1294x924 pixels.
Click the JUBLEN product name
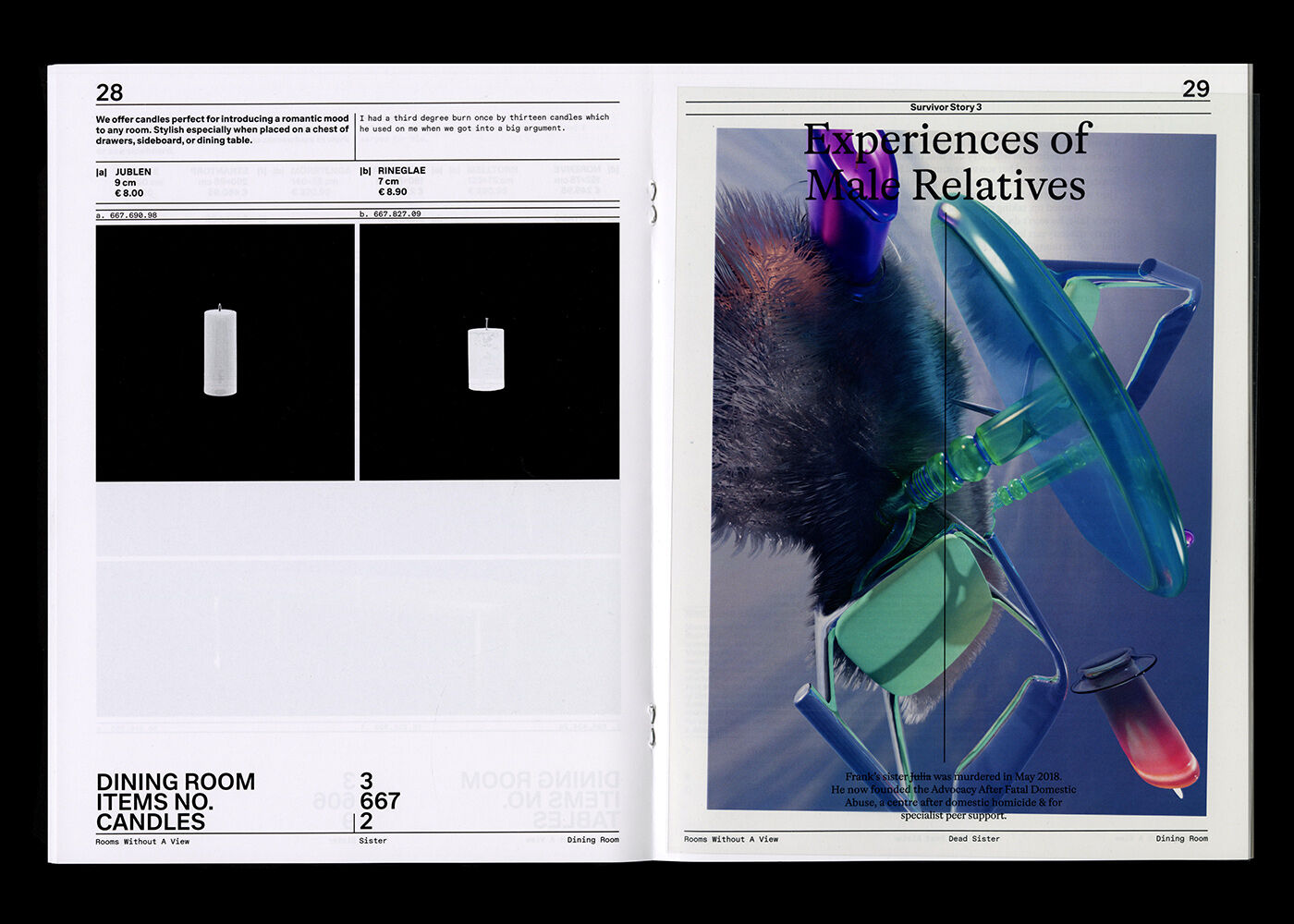133,172
